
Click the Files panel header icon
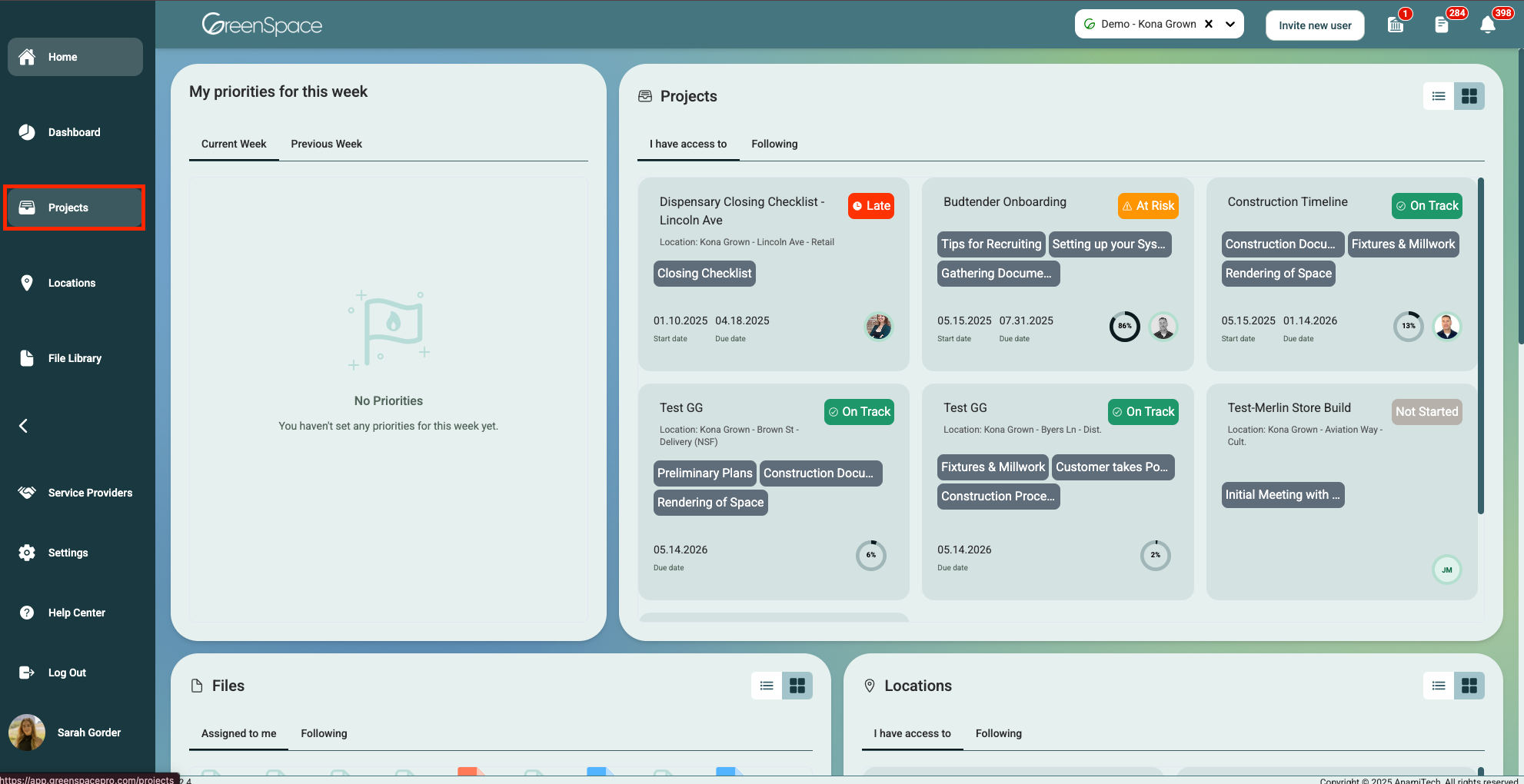point(197,686)
